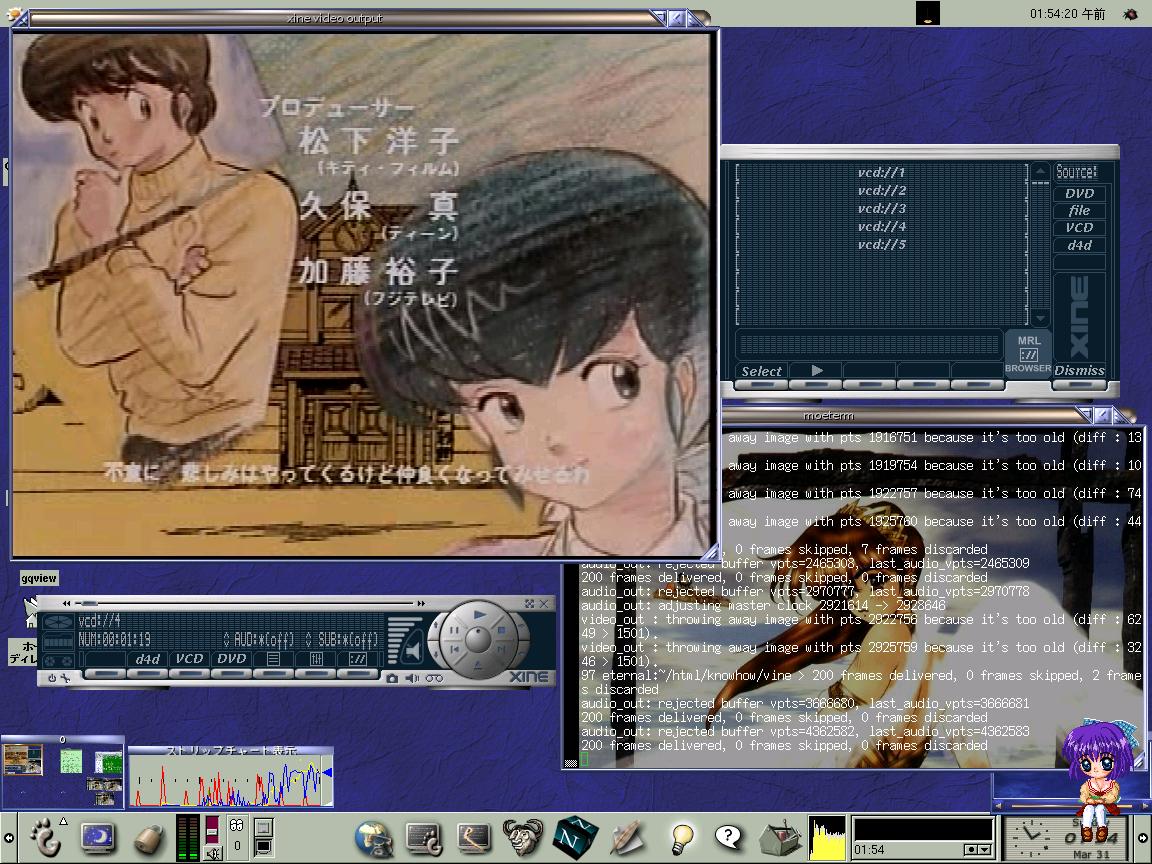Open help with question mark icon
This screenshot has width=1152, height=864.
[727, 836]
